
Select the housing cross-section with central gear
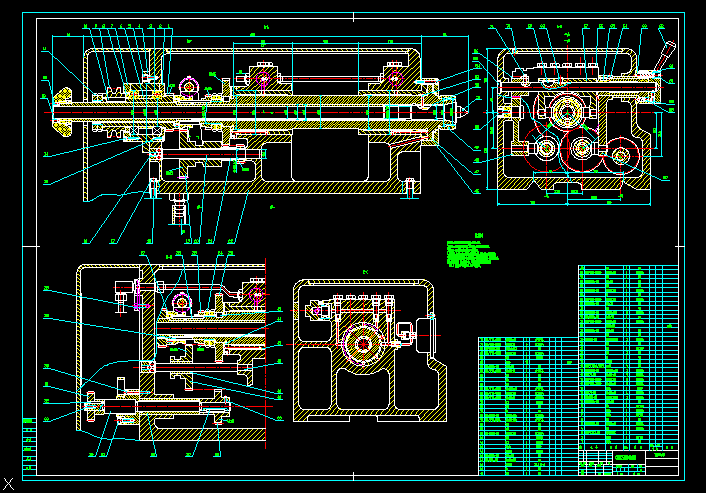click(370, 351)
